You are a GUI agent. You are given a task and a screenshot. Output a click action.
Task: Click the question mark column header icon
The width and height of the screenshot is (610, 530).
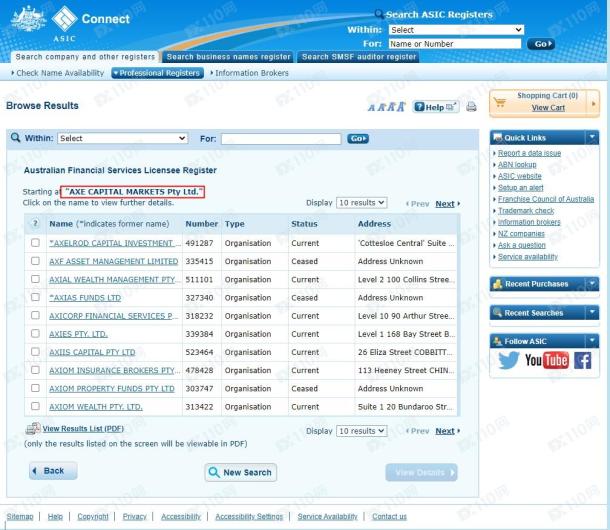click(x=35, y=223)
